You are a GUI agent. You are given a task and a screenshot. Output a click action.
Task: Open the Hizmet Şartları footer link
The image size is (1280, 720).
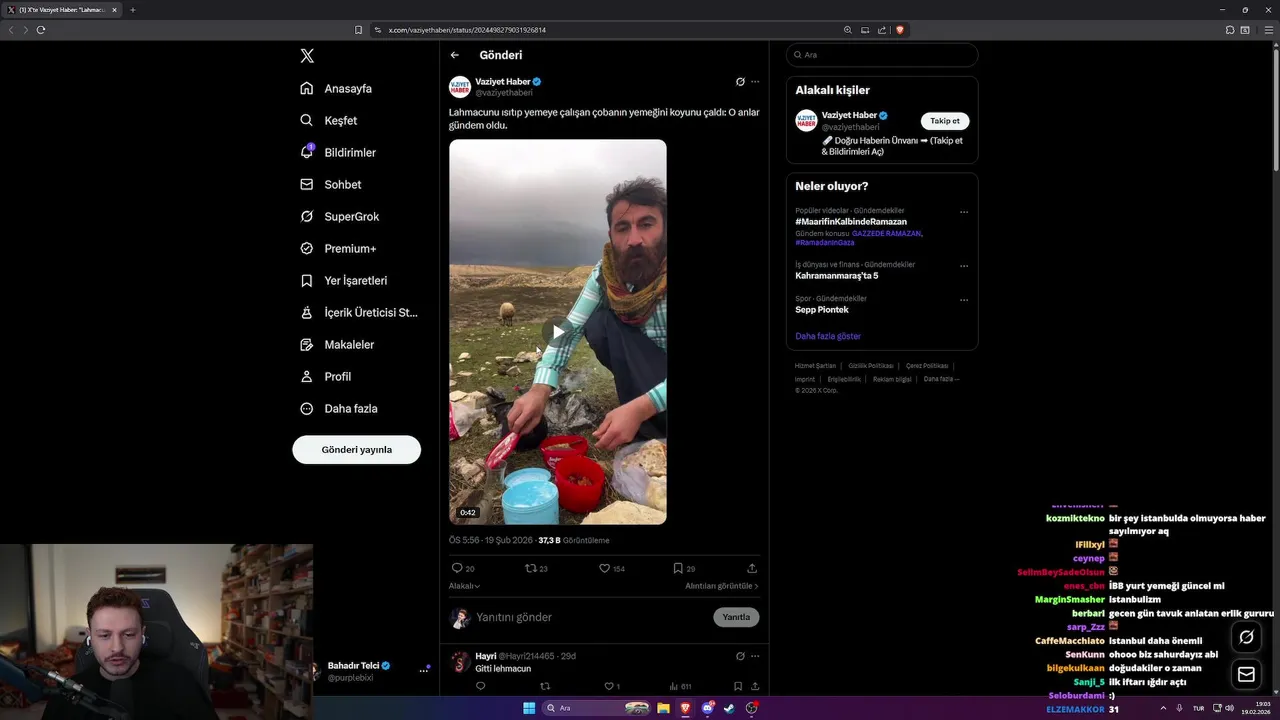pyautogui.click(x=815, y=366)
